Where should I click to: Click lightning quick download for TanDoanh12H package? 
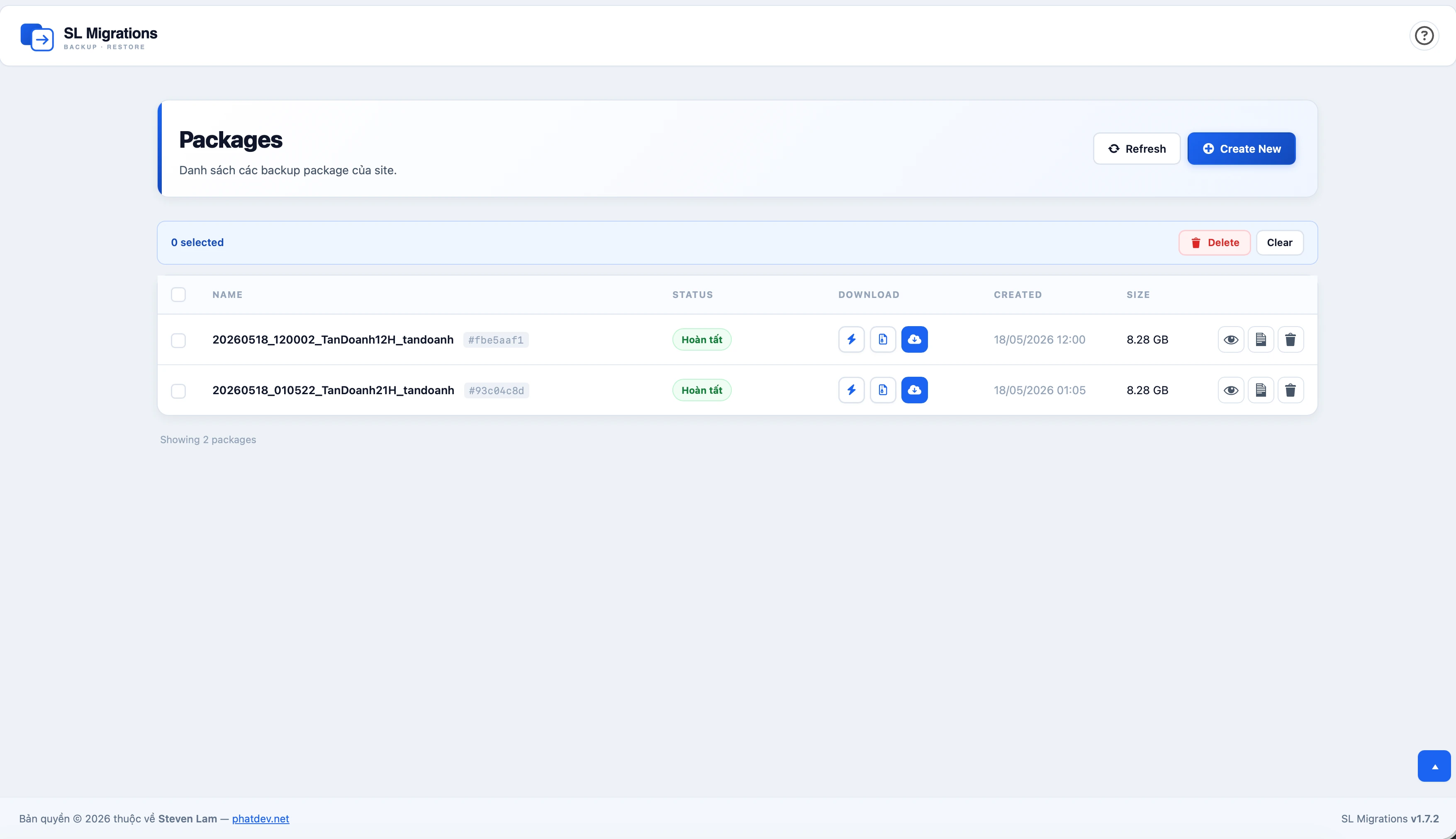coord(851,339)
